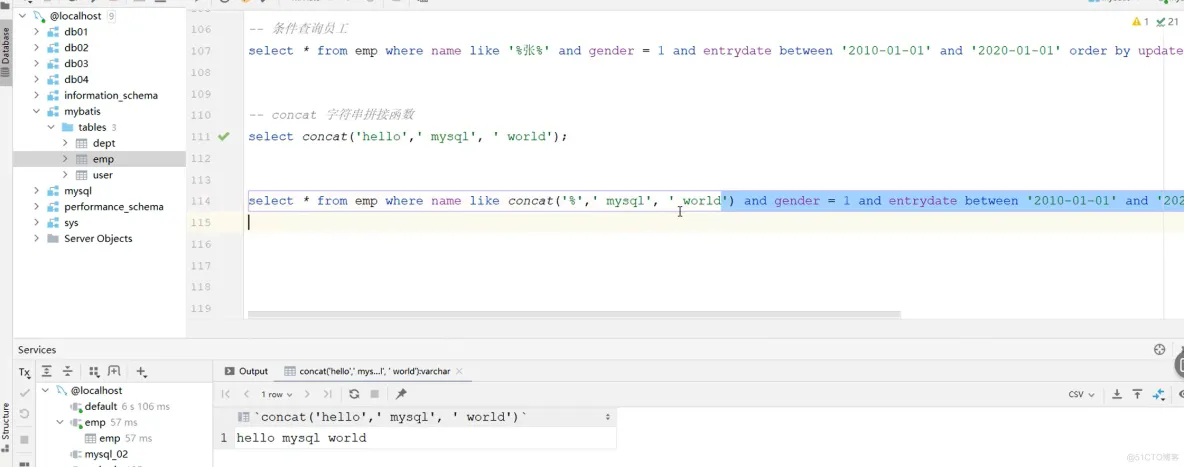Click the green checkmark count 21 indicator

tap(1168, 22)
